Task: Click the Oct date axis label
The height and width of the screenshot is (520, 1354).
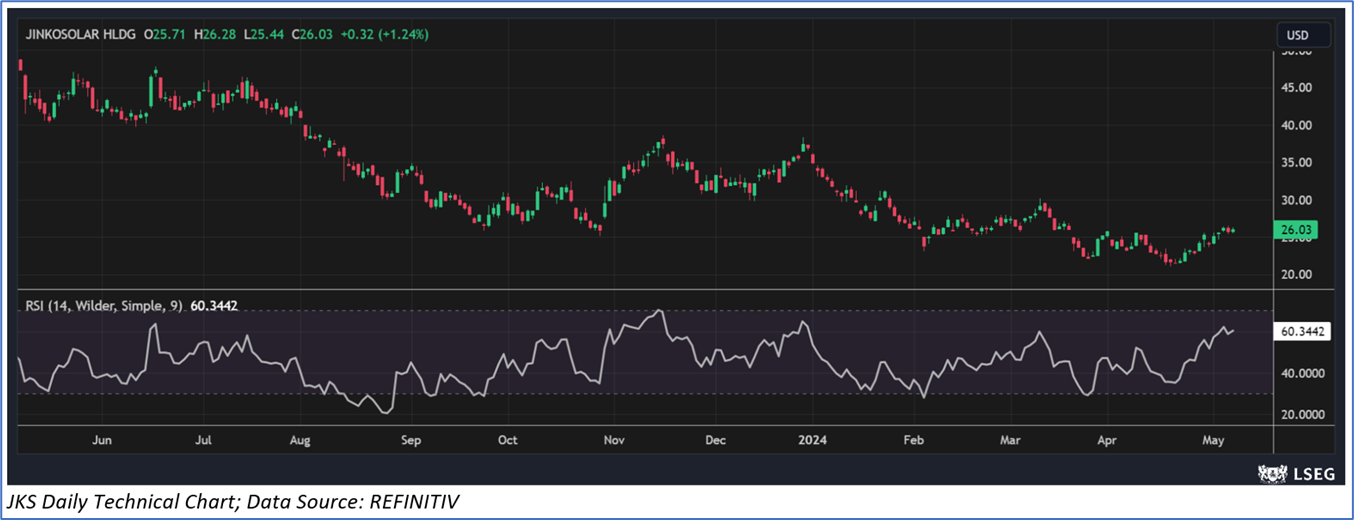Action: coord(507,439)
